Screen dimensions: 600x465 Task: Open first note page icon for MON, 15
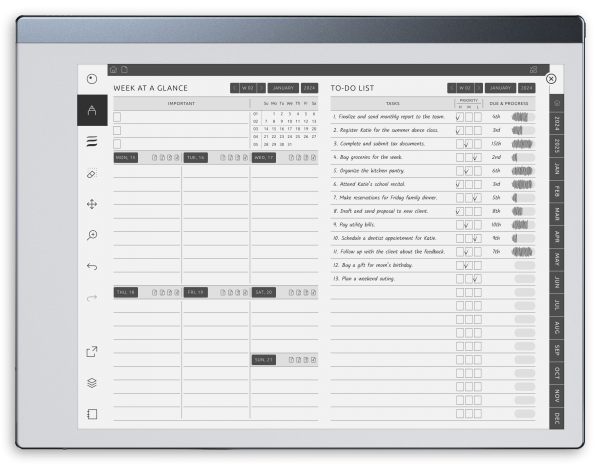(x=154, y=158)
